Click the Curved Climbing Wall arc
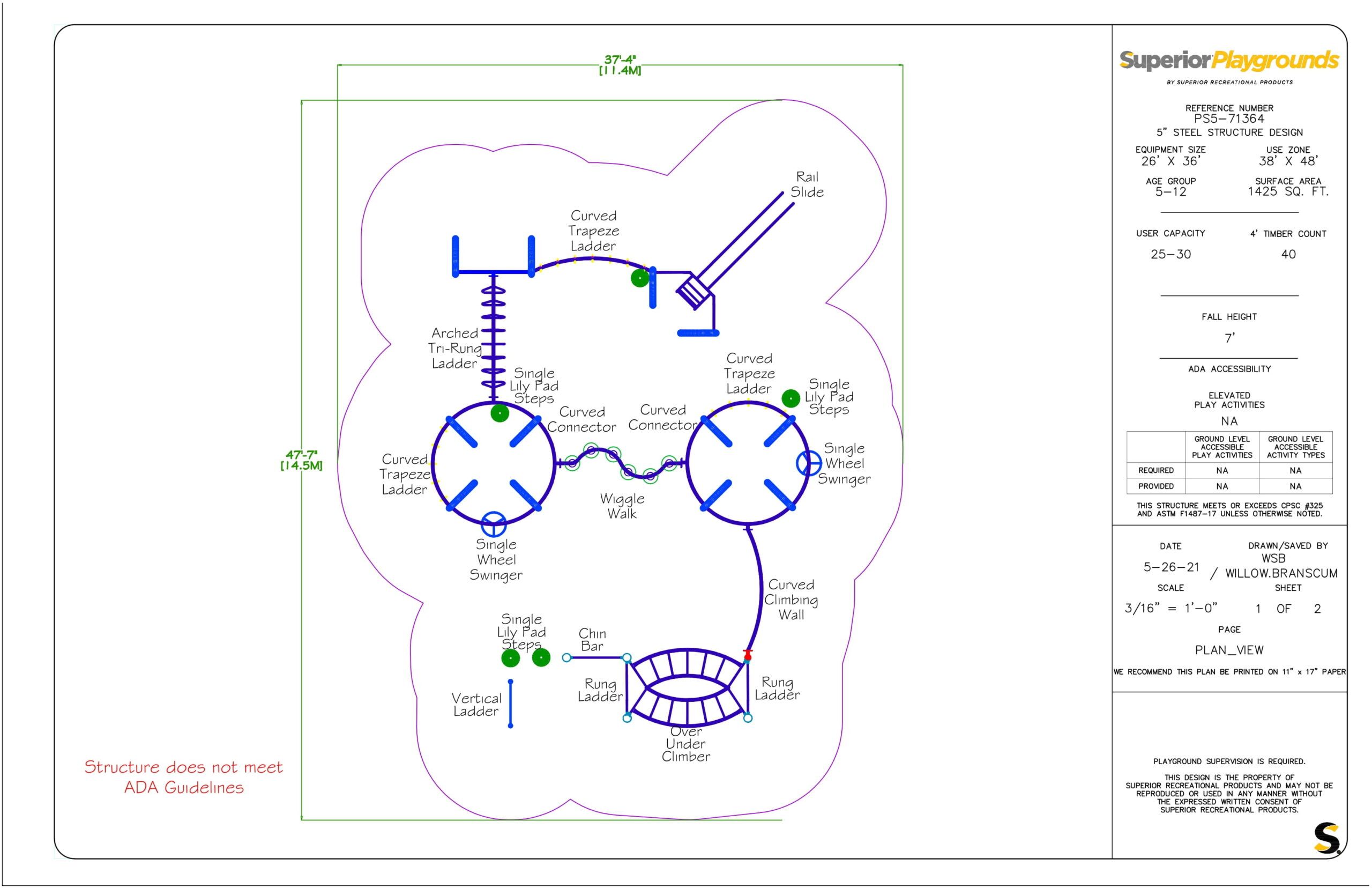This screenshot has height=888, width=1372. pyautogui.click(x=761, y=591)
